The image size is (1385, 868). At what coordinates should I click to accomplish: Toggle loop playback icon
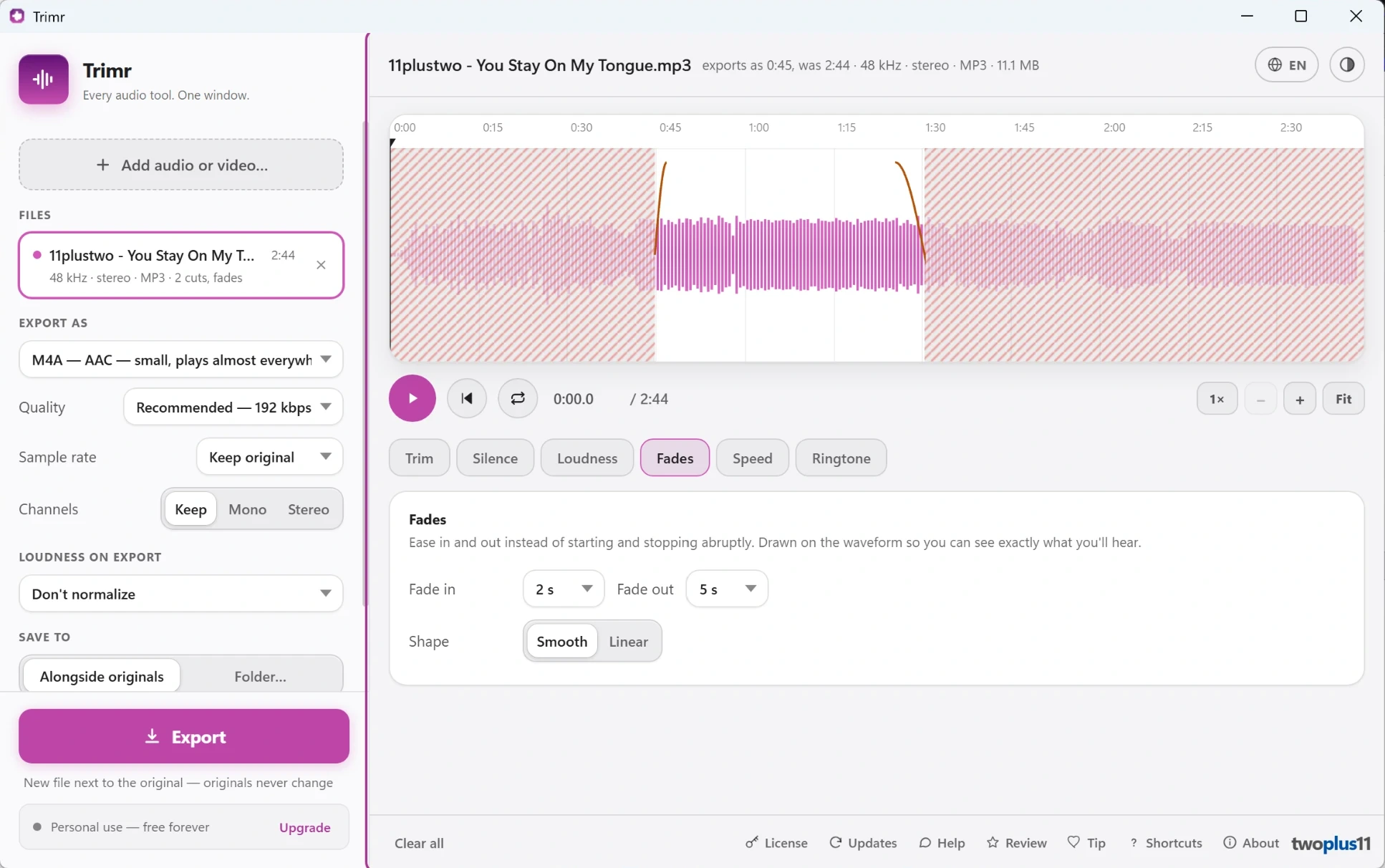click(x=518, y=398)
